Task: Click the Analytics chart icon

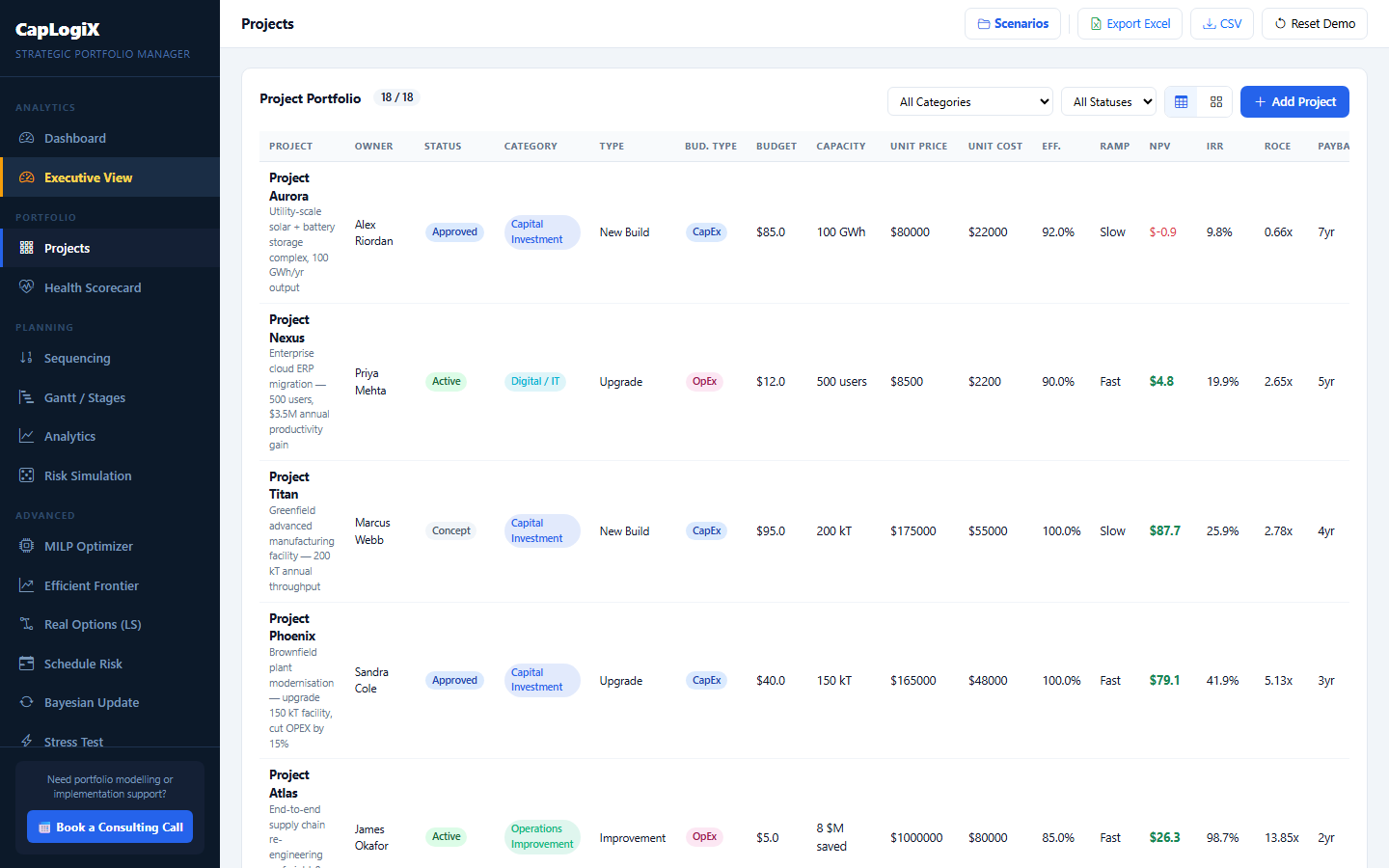Action: click(x=26, y=436)
